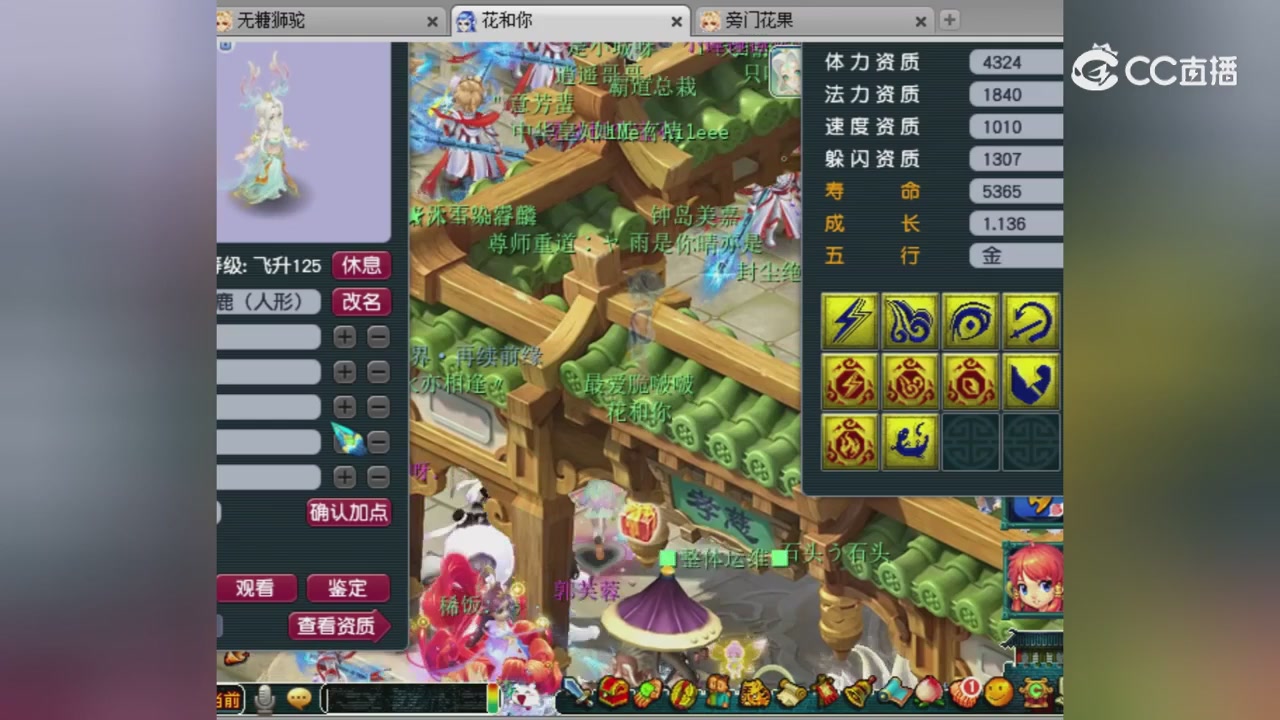Open the golden tiger pet icon

coord(754,692)
